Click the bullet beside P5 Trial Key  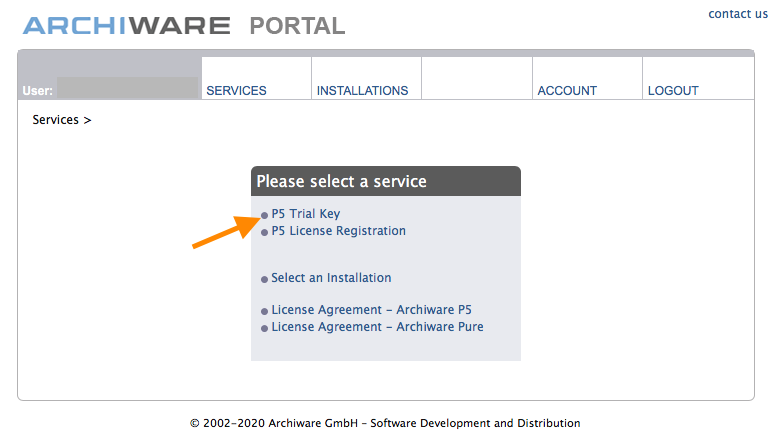coord(264,215)
